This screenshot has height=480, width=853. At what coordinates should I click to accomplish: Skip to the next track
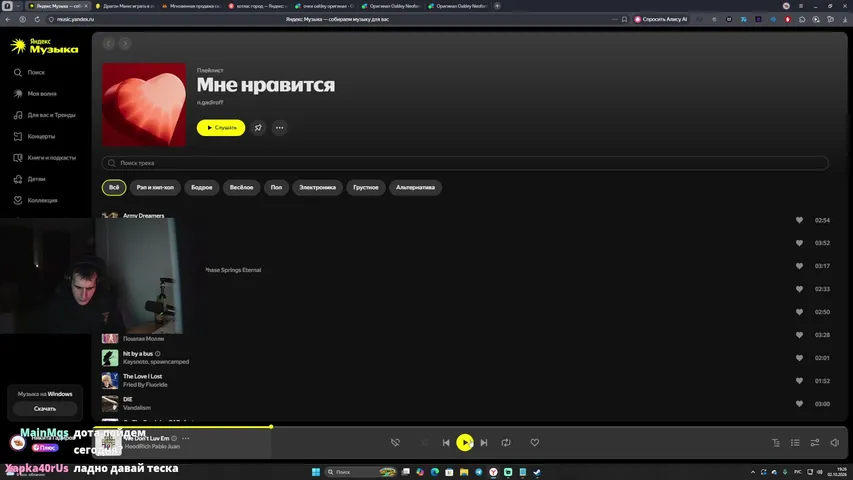pos(484,442)
